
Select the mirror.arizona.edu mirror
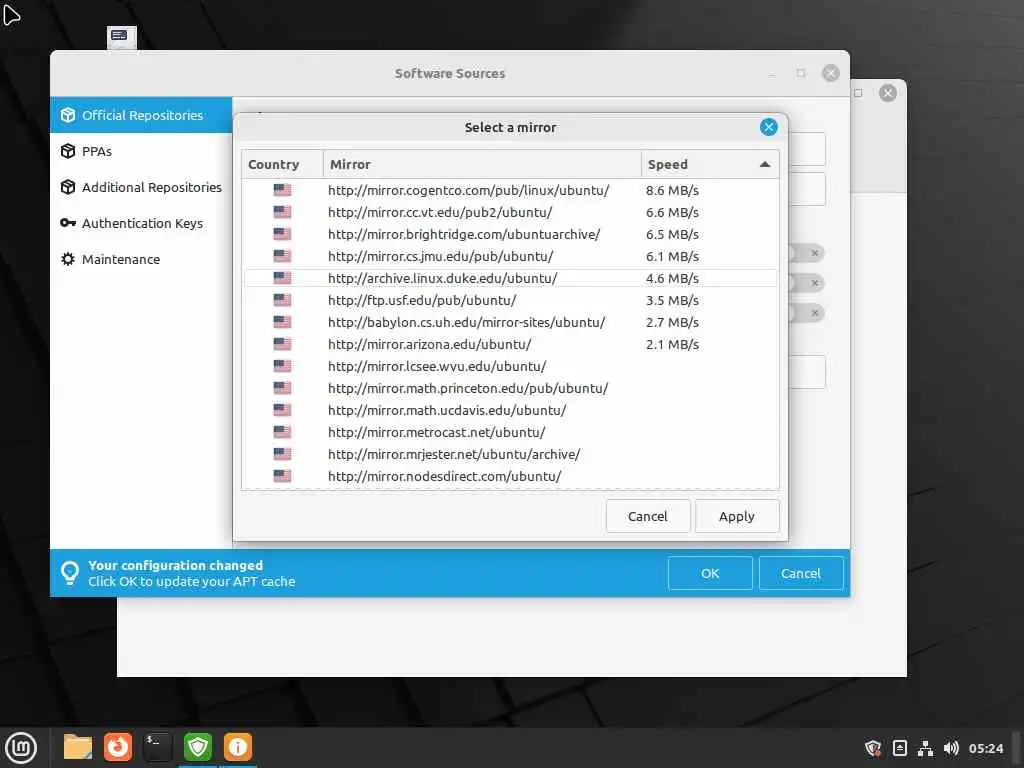pos(510,344)
